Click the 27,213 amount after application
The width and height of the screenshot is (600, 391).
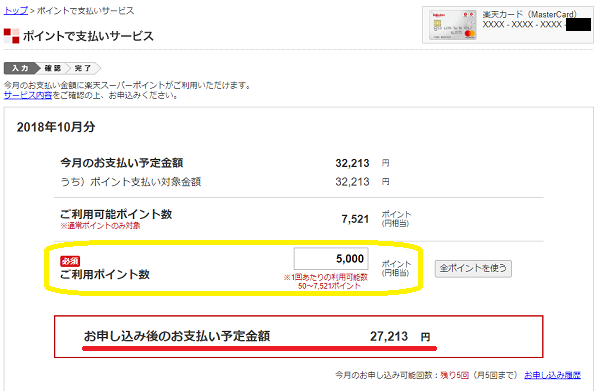[389, 337]
